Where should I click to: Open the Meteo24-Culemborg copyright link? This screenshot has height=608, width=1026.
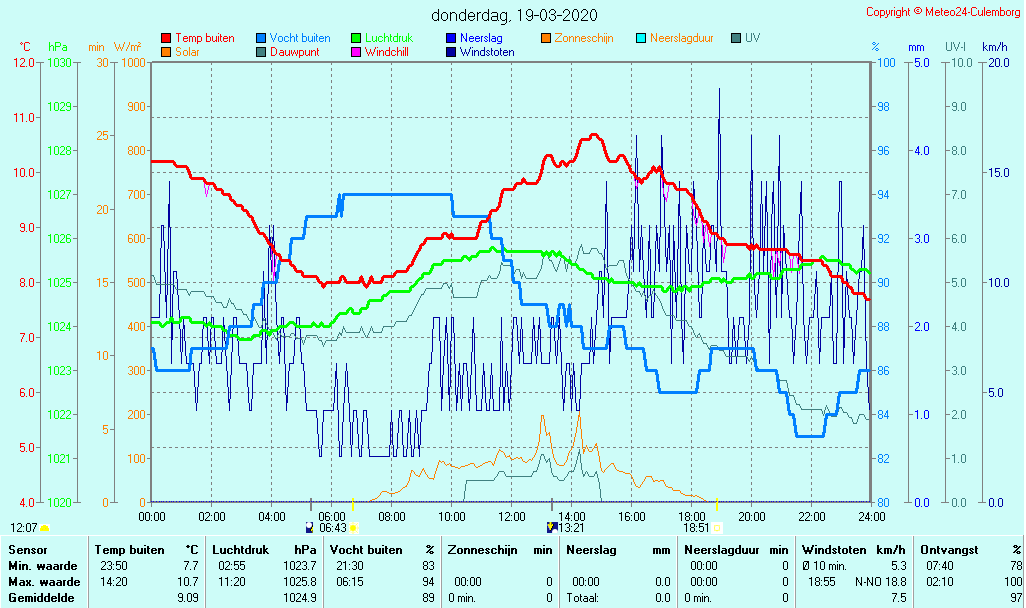click(x=943, y=12)
